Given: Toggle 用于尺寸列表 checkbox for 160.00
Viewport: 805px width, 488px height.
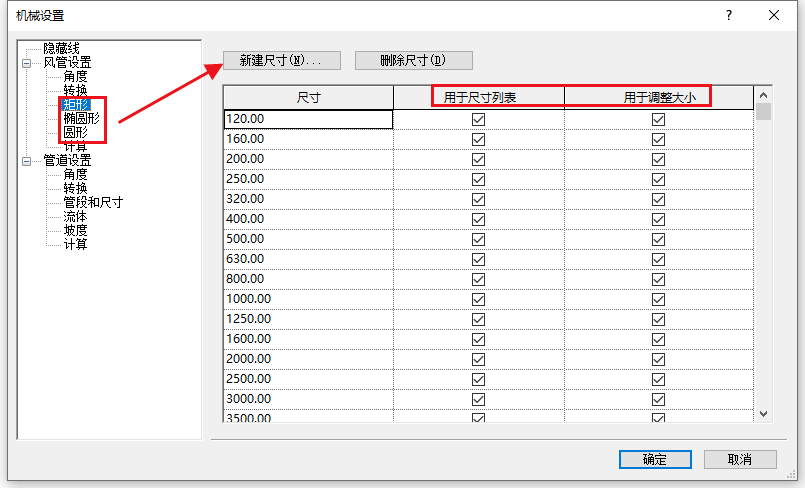Looking at the screenshot, I should coord(478,140).
